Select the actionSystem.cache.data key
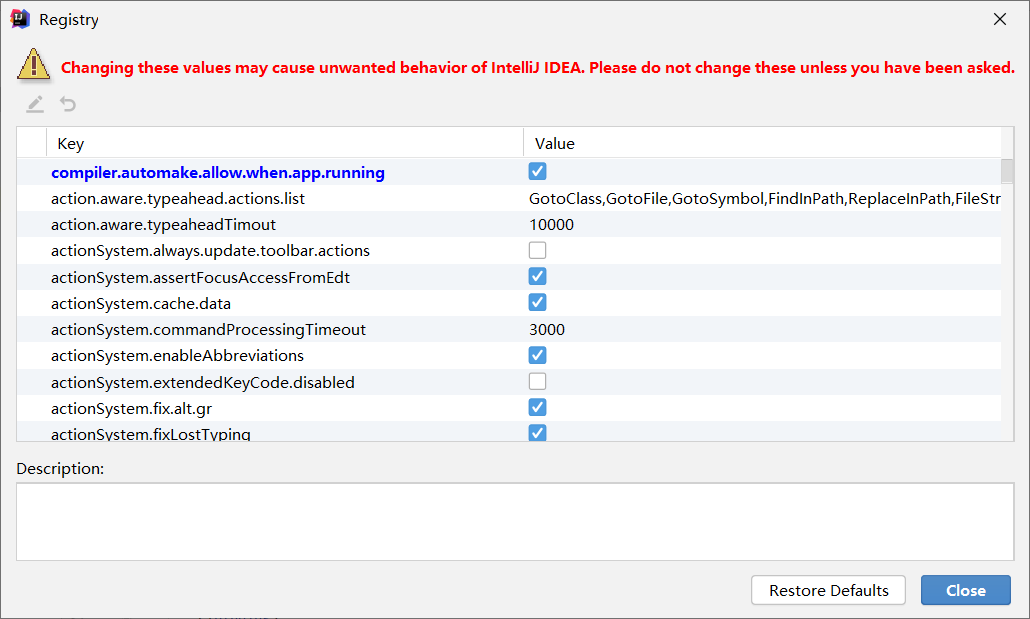The width and height of the screenshot is (1030, 619). pyautogui.click(x=141, y=304)
